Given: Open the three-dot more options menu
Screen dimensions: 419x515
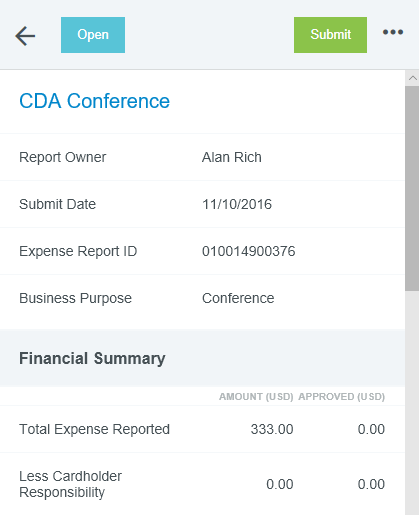Looking at the screenshot, I should [x=393, y=32].
